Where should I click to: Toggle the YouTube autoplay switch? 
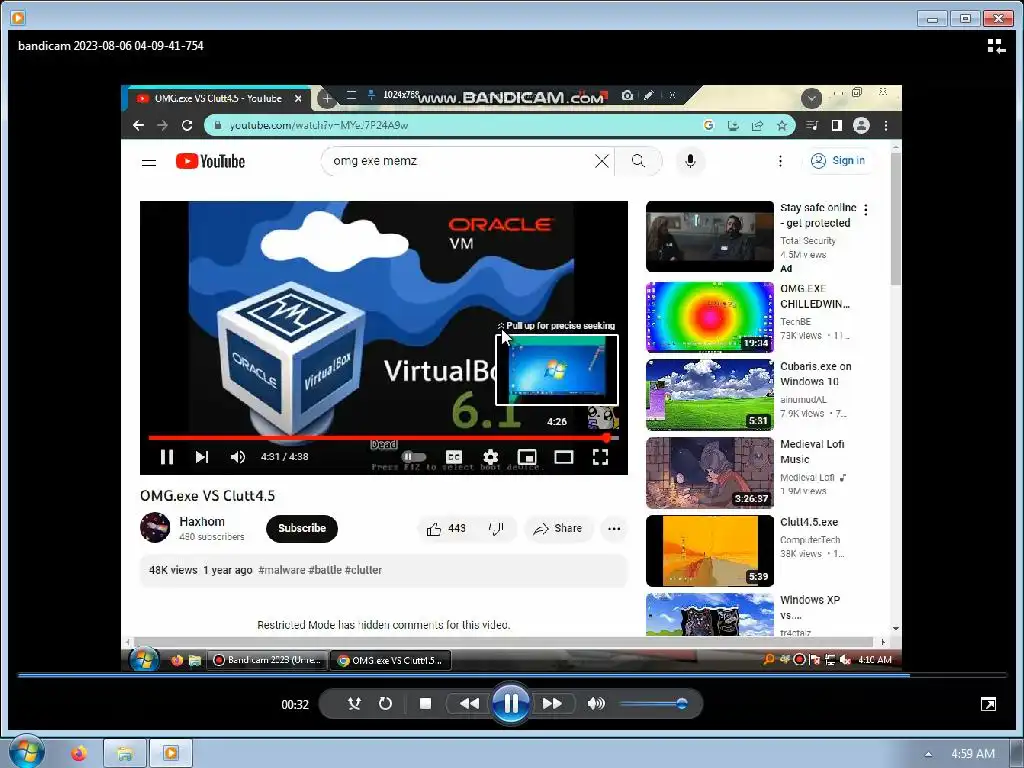coord(414,457)
